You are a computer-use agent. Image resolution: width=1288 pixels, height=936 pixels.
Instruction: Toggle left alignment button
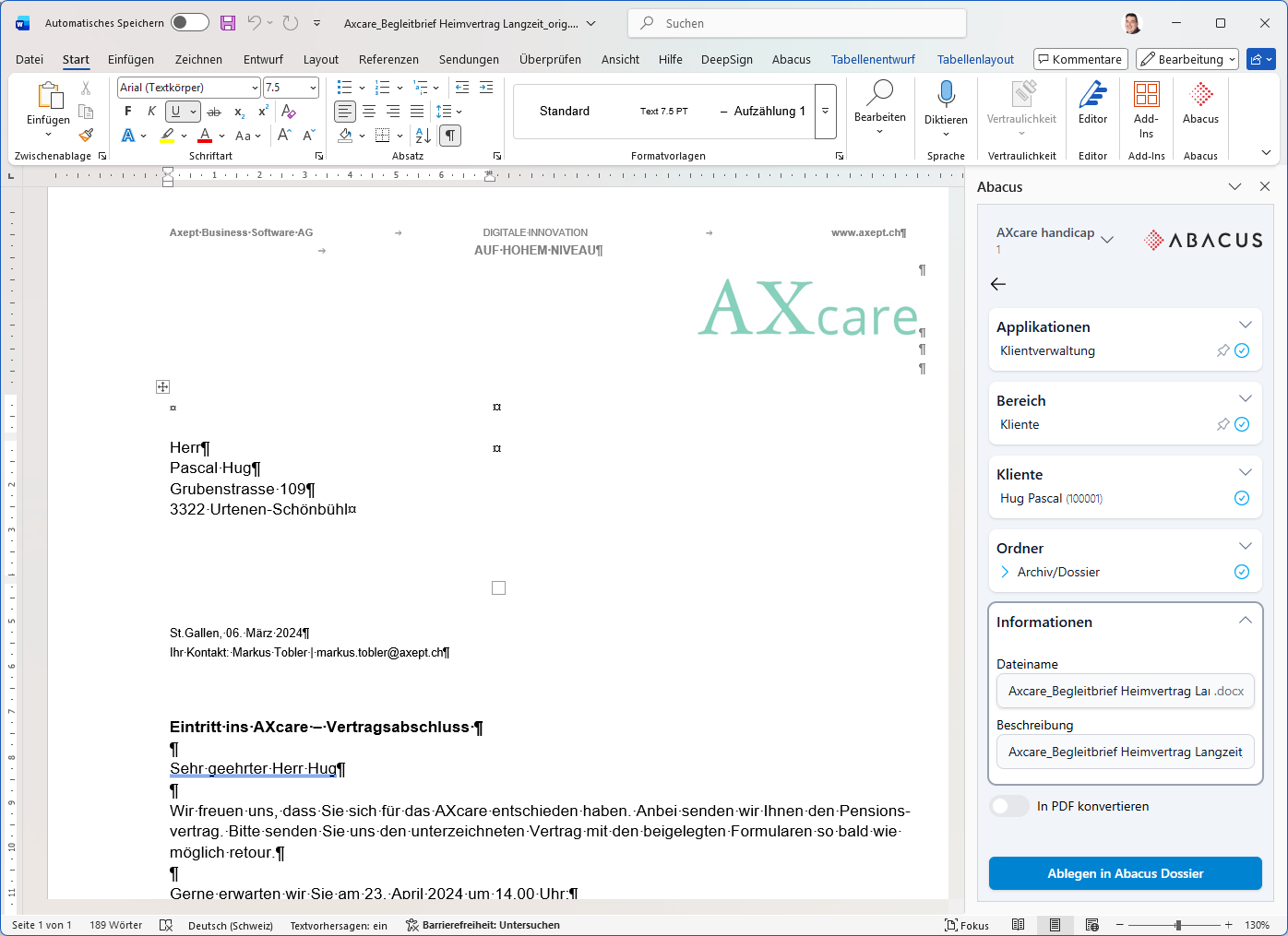pyautogui.click(x=345, y=112)
